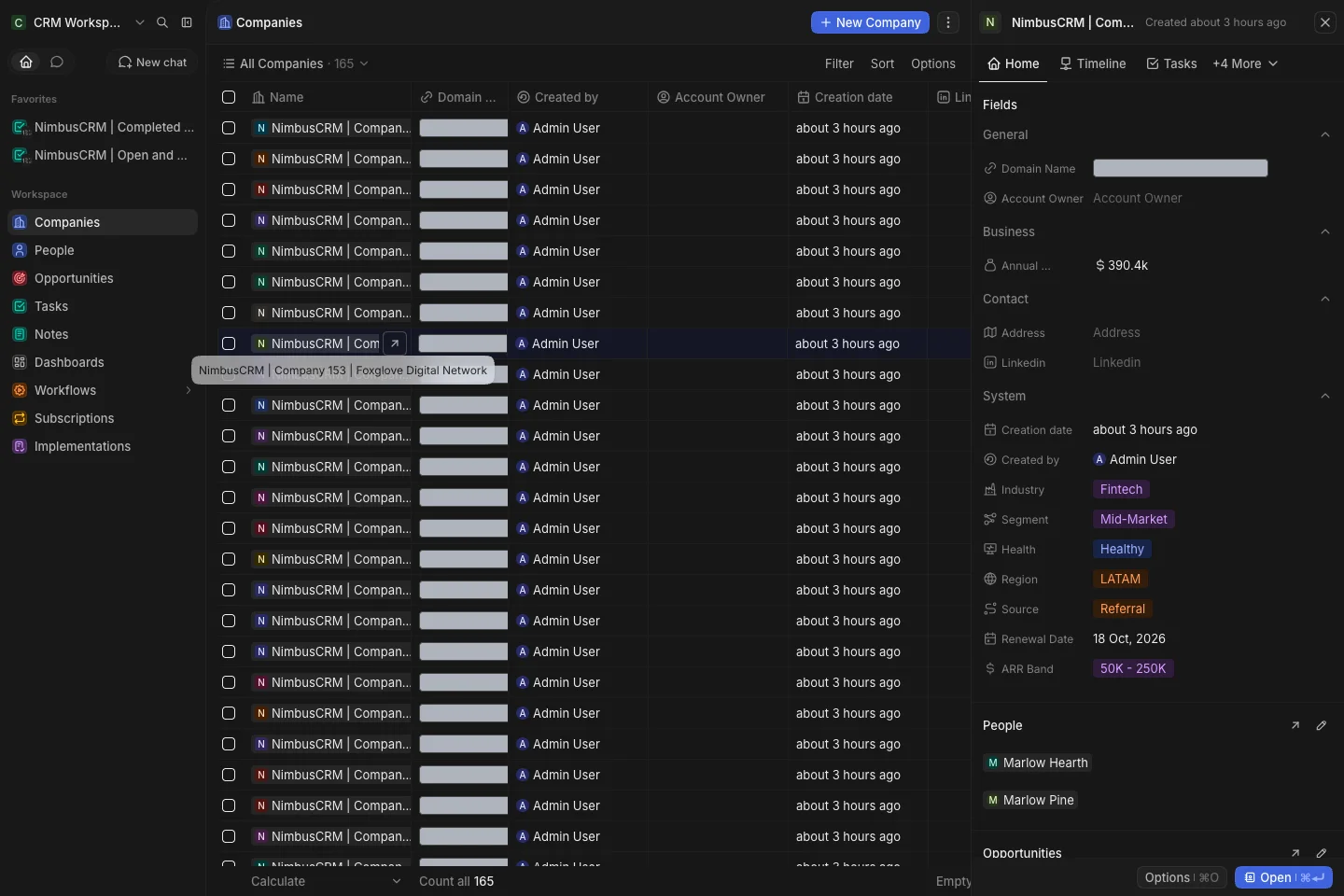Open the Marlow Pine person chip
Image resolution: width=1344 pixels, height=896 pixels.
1030,800
